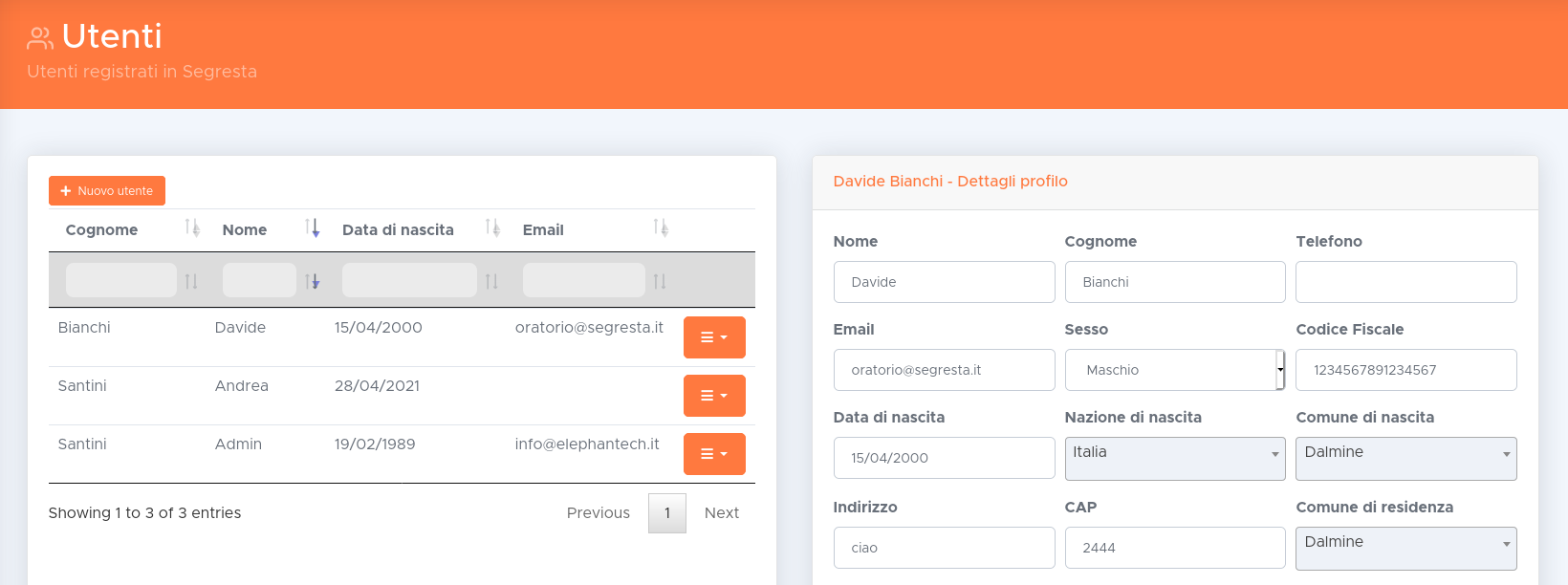Click the Telefono input field
Screen dimensions: 1568x585
(1405, 282)
